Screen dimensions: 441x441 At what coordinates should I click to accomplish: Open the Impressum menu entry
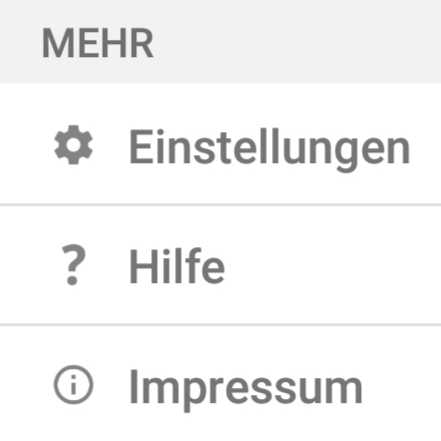click(220, 383)
